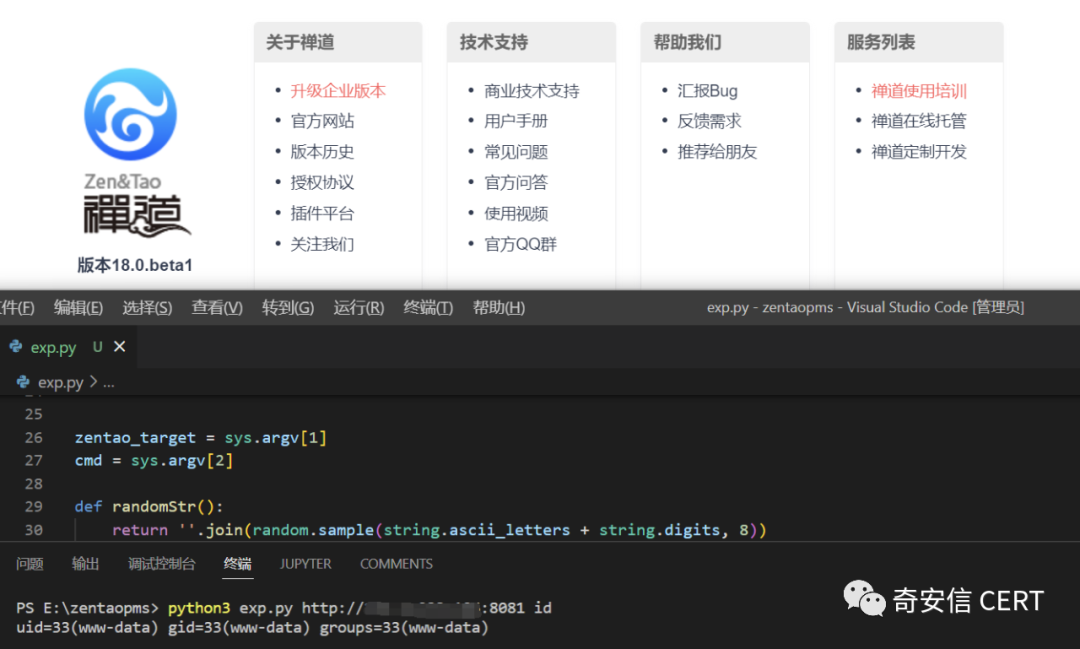Switch to the JUPYTER panel tab
This screenshot has width=1080, height=649.
305,564
